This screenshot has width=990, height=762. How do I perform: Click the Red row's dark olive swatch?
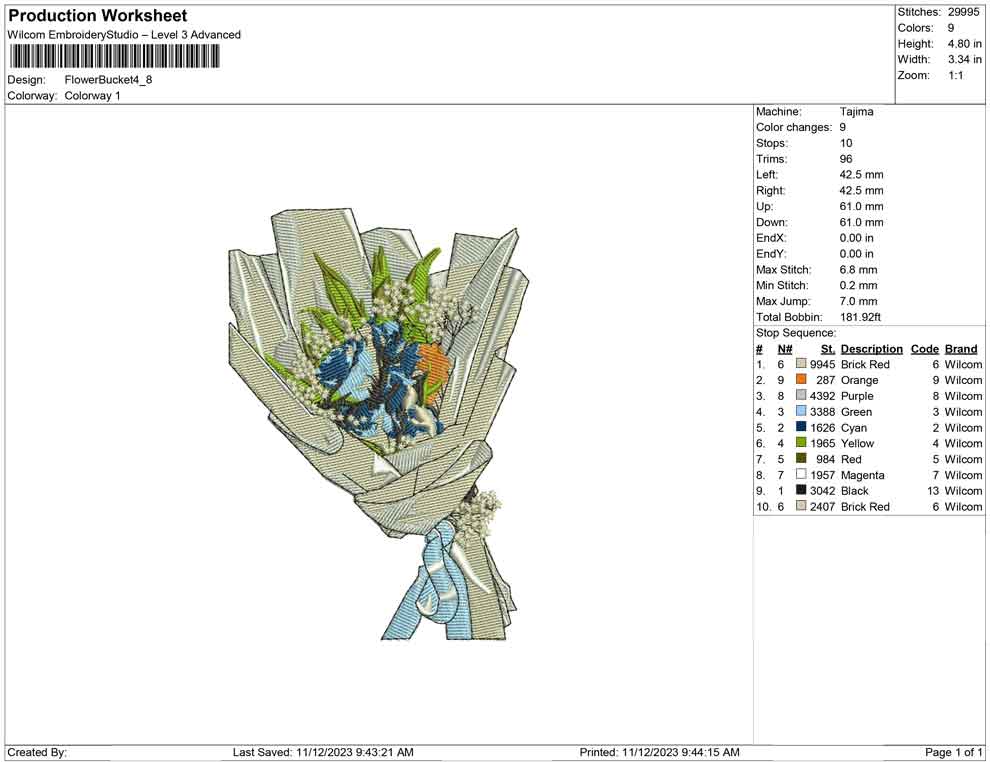tap(801, 459)
